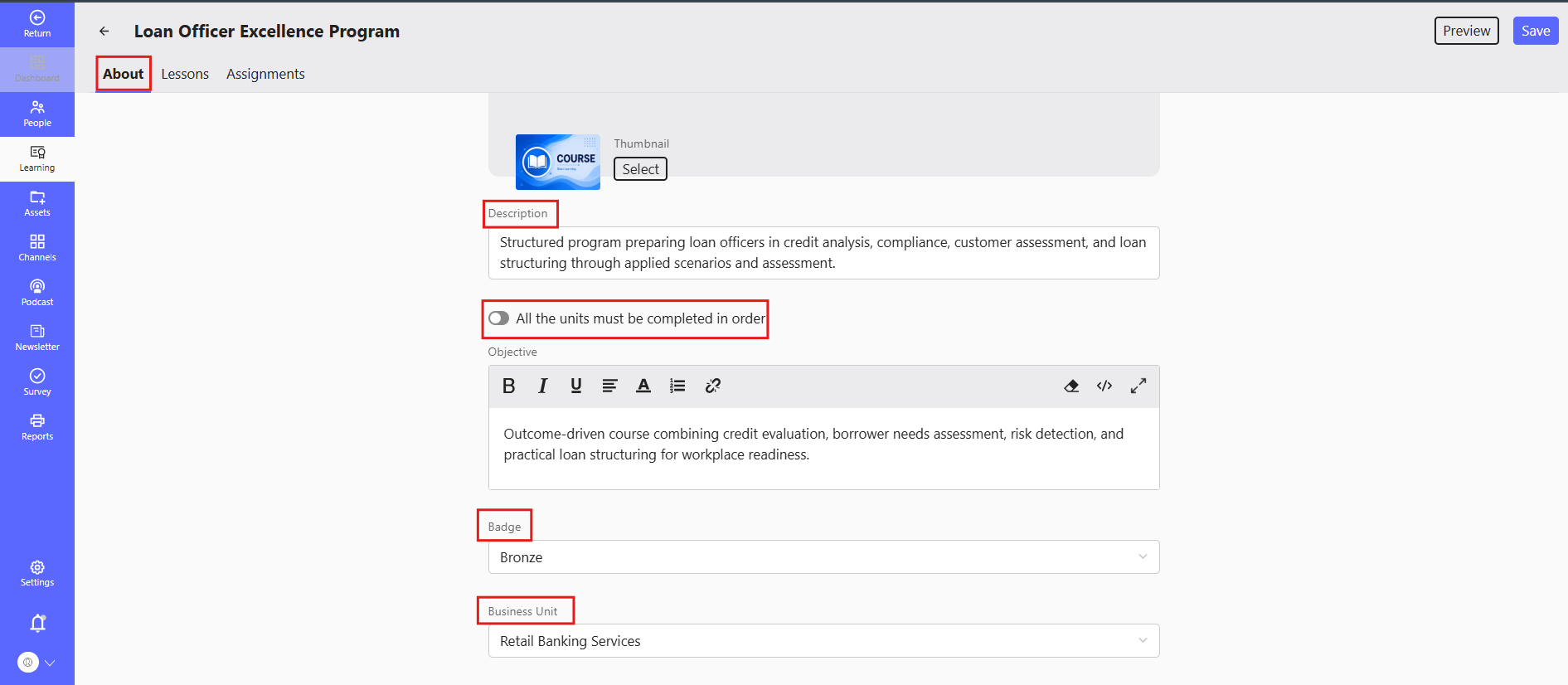Click the notifications bell icon
The width and height of the screenshot is (1568, 685).
point(38,623)
